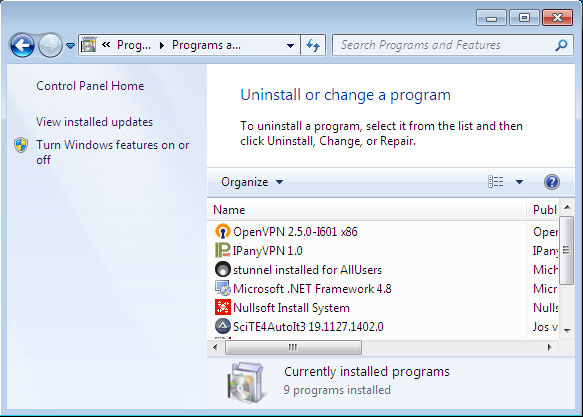Minimize the Programs and Features window
Image resolution: width=583 pixels, height=417 pixels.
(491, 17)
